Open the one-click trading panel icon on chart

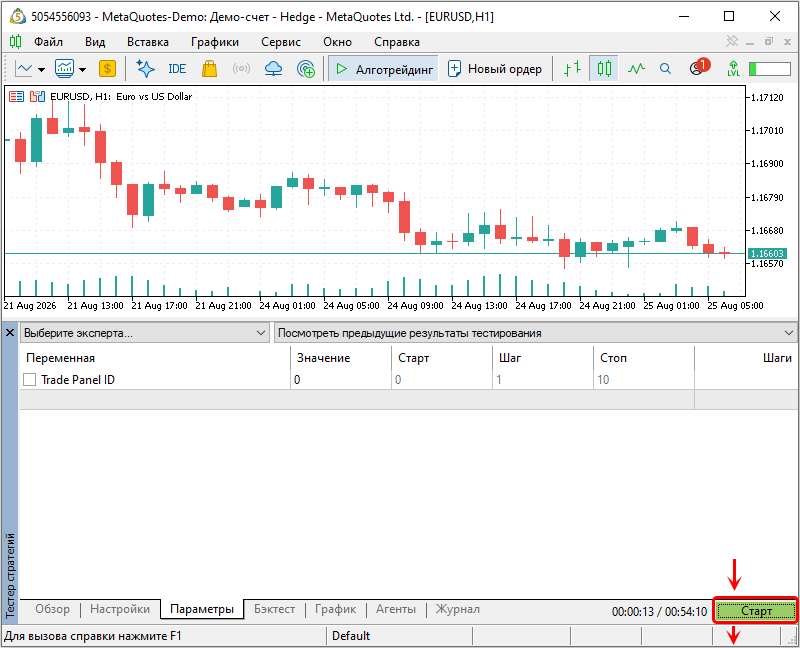pyautogui.click(x=16, y=96)
